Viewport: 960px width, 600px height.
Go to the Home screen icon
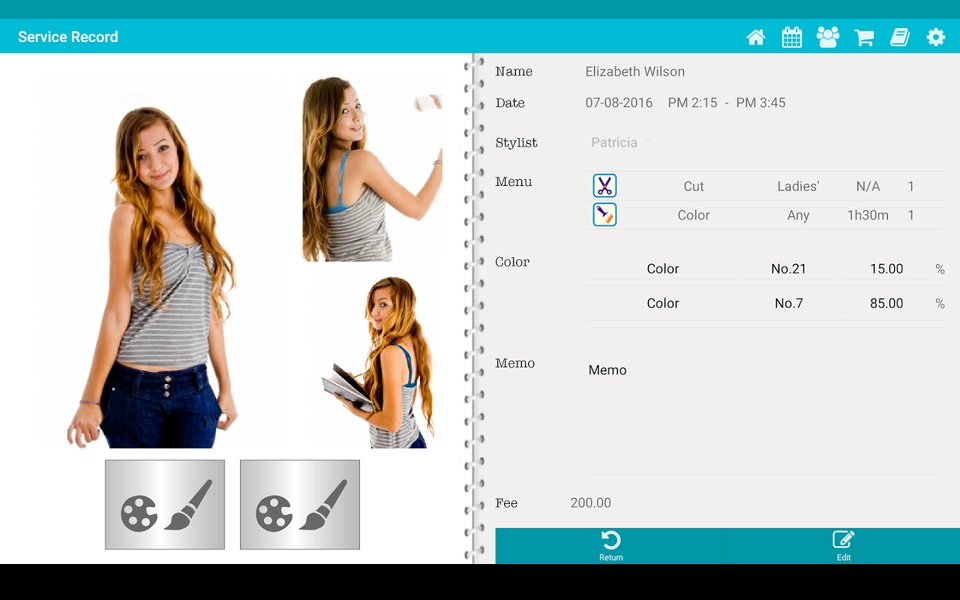click(756, 37)
